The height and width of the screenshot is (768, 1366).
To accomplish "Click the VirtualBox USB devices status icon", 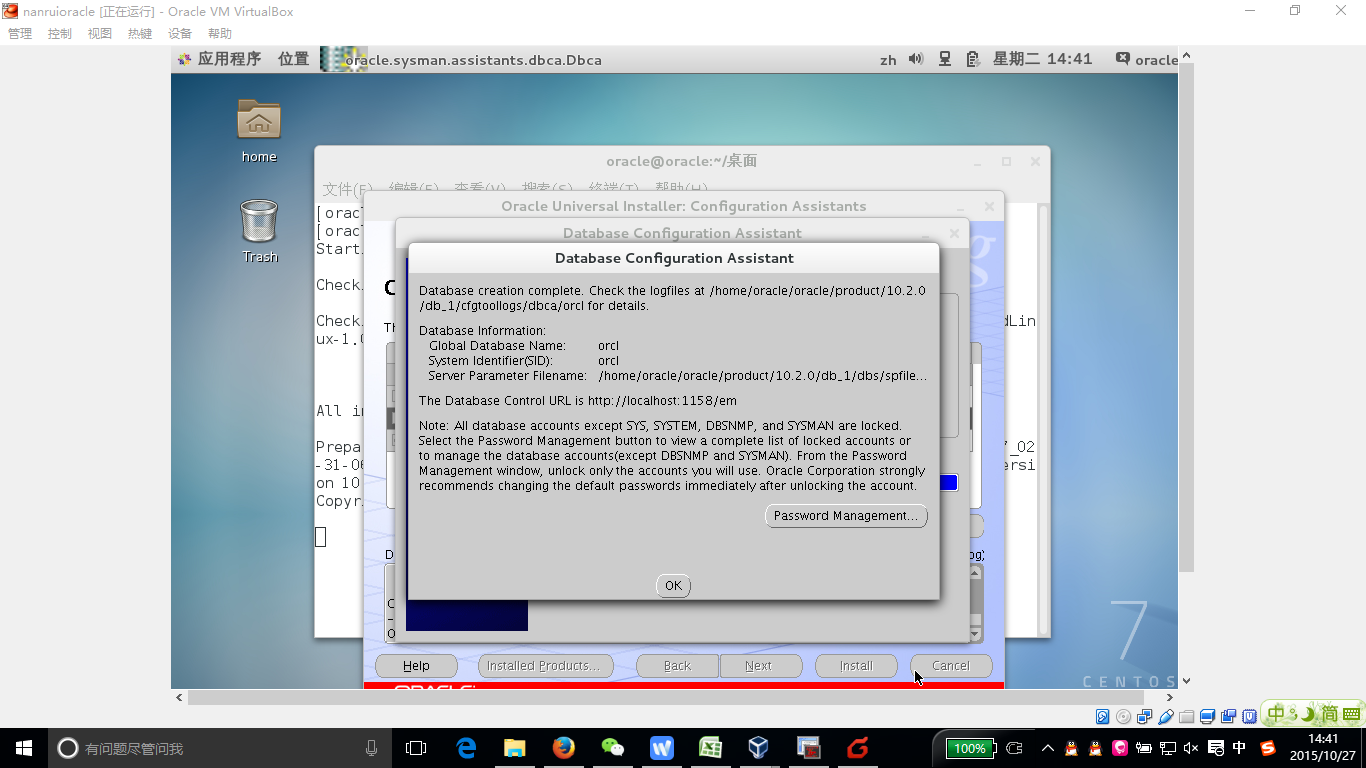I will pyautogui.click(x=1166, y=716).
